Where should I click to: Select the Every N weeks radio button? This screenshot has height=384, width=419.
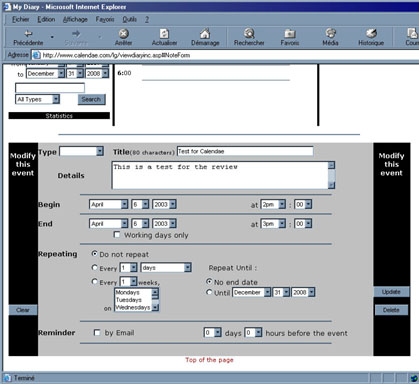pyautogui.click(x=95, y=282)
